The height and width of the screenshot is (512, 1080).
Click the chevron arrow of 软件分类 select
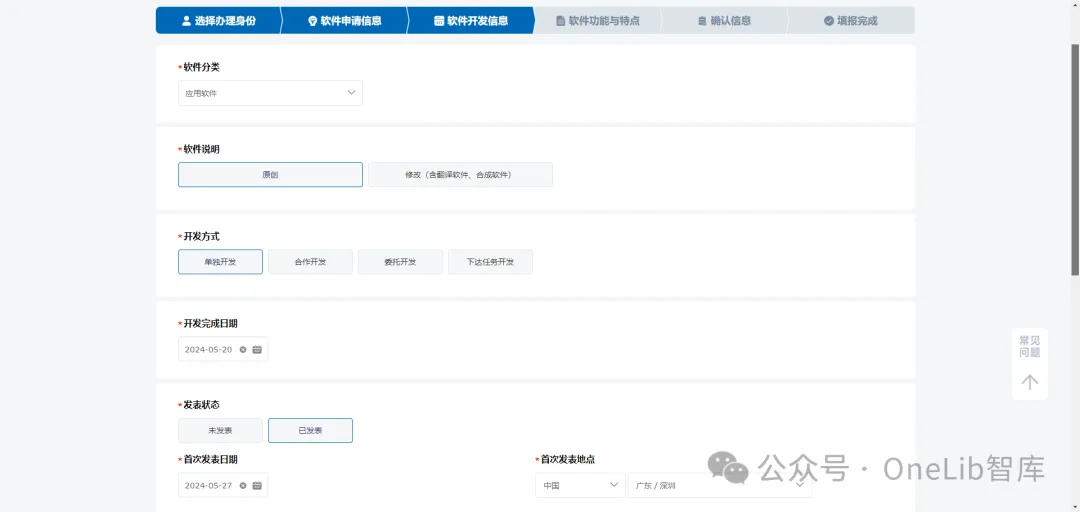[351, 92]
